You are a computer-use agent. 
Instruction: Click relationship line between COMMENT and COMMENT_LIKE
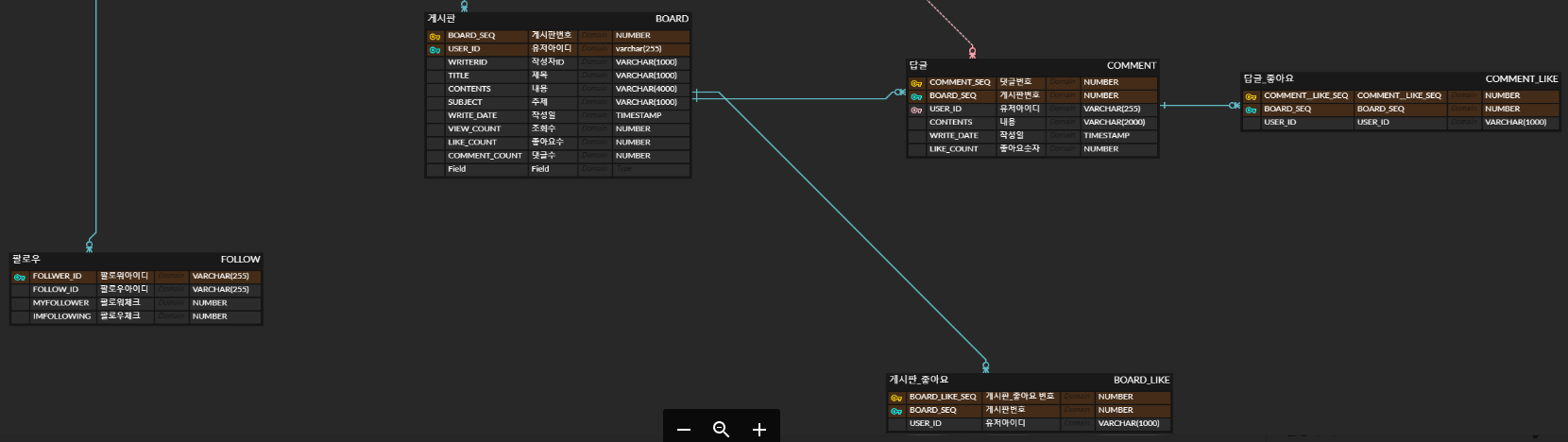pyautogui.click(x=1200, y=106)
